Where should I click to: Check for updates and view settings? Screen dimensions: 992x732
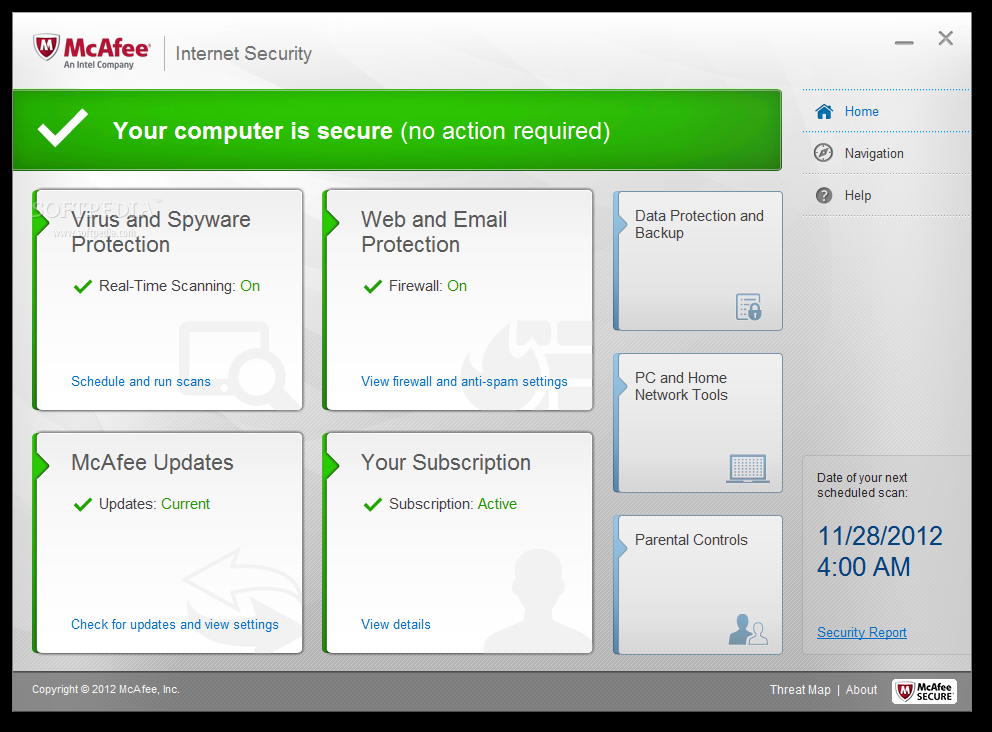[175, 624]
